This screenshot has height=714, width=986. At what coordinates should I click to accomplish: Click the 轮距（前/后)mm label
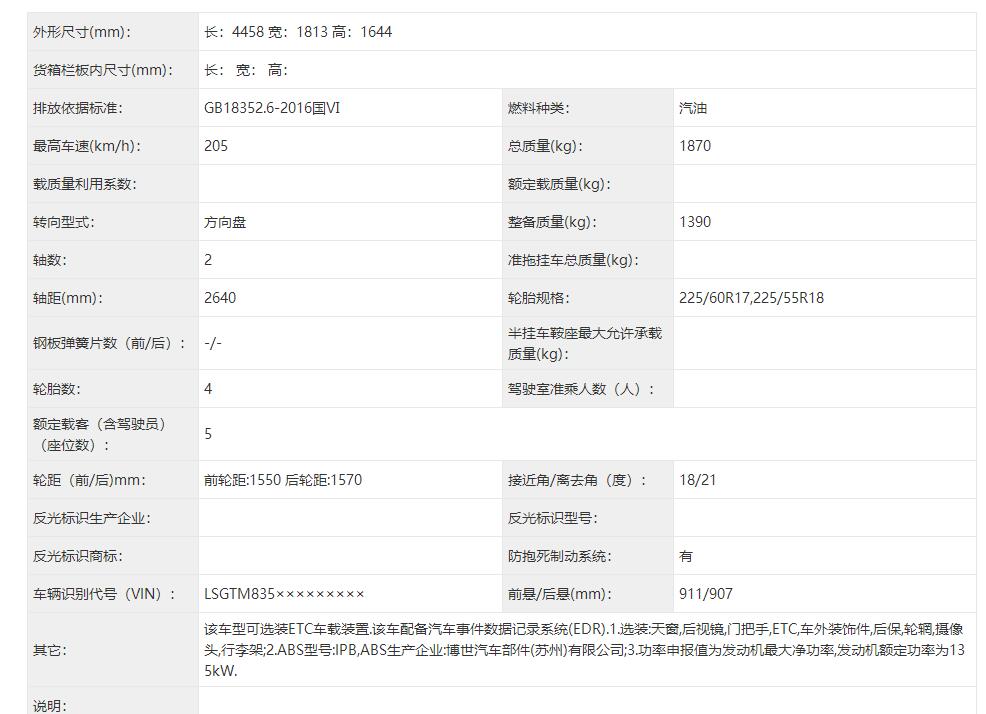coord(89,480)
